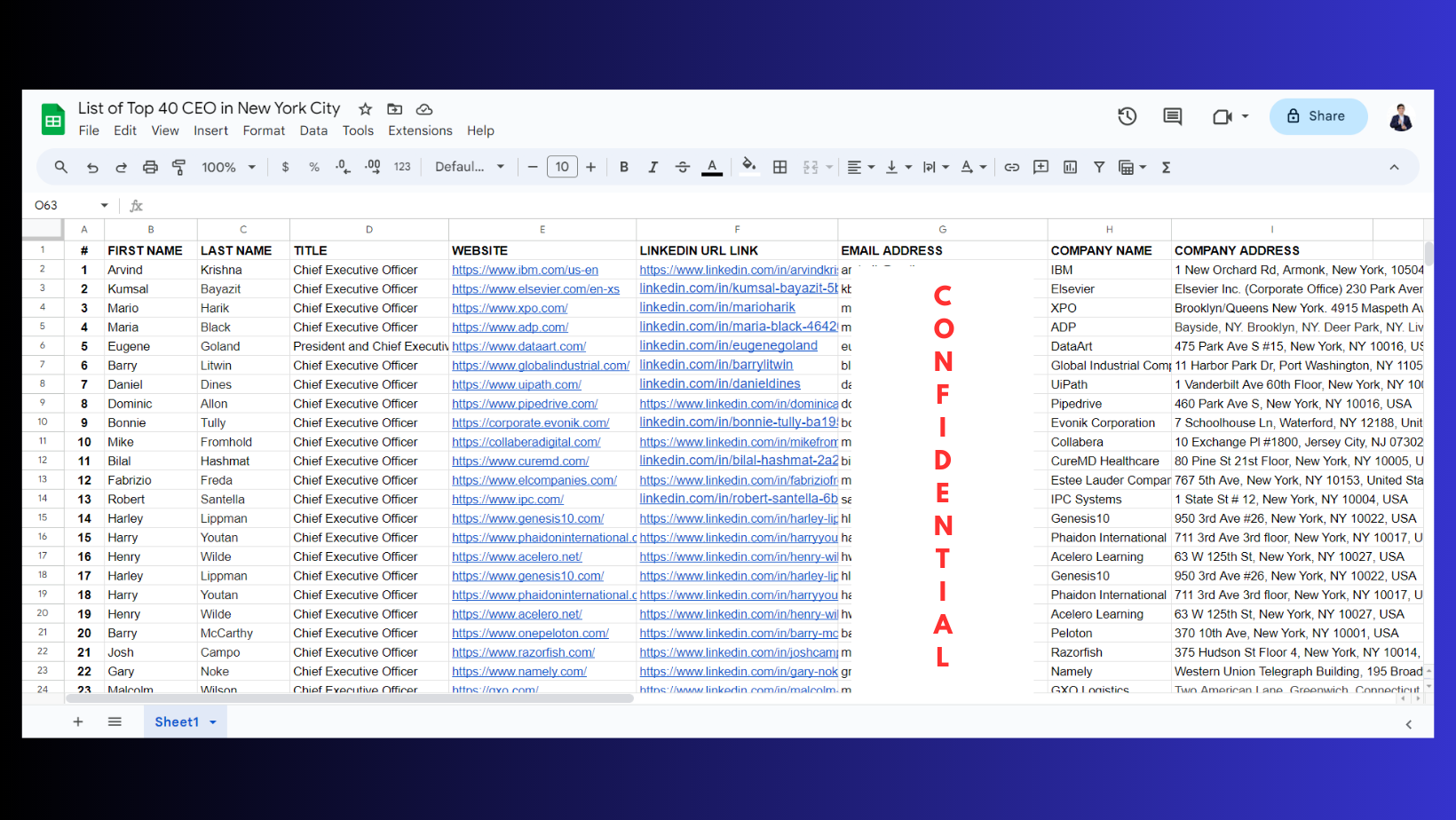Viewport: 1456px width, 820px height.
Task: Open the File menu
Action: pos(89,130)
